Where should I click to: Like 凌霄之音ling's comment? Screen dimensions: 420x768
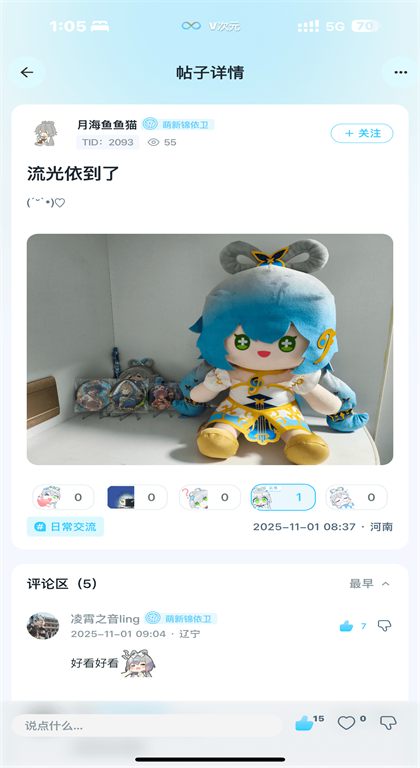point(346,626)
